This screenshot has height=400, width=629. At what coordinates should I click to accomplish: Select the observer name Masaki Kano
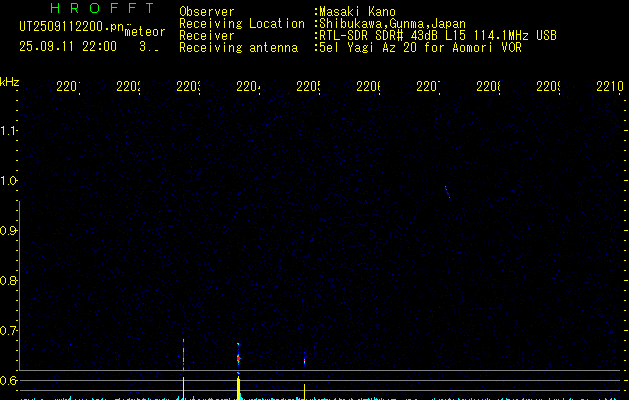coord(357,12)
